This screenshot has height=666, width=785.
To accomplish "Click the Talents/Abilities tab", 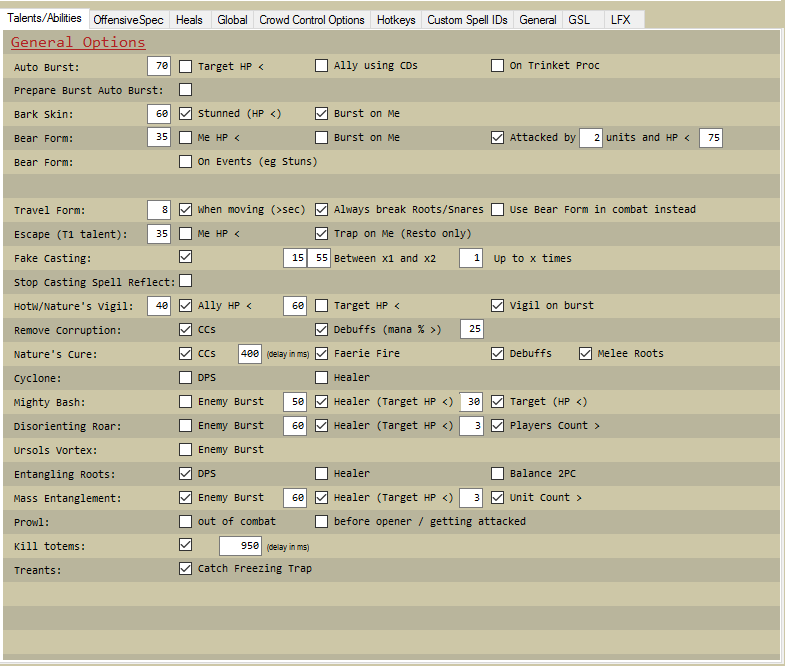I will tap(45, 18).
